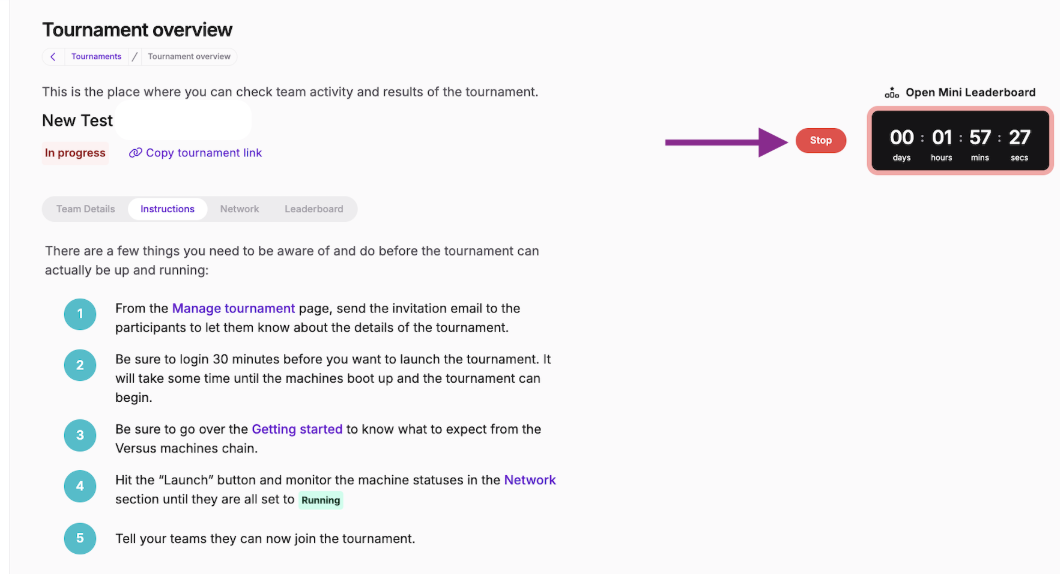Follow the Manage tournament link
1060x574 pixels.
tap(233, 308)
